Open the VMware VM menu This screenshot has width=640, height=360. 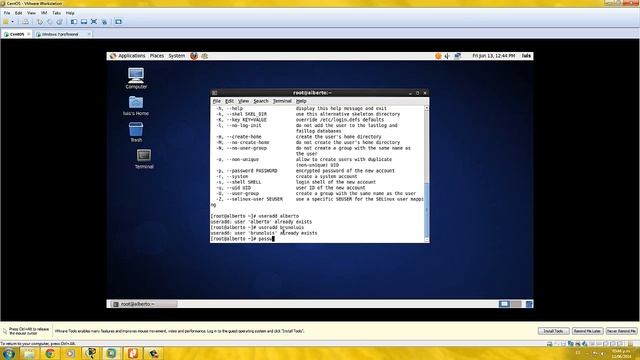[44, 13]
